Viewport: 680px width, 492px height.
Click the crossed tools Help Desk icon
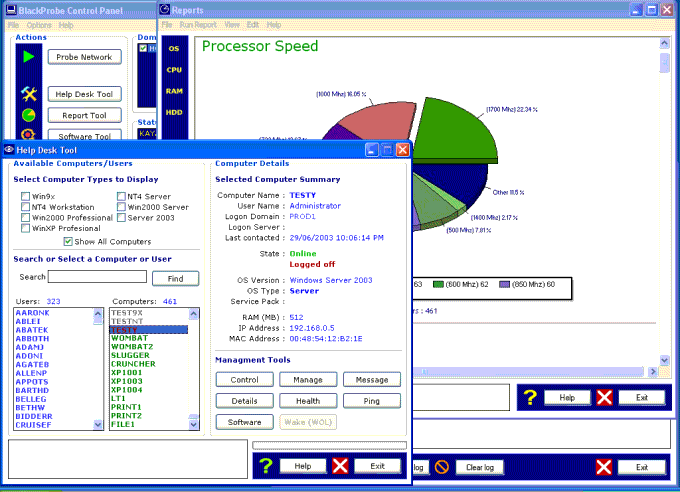(x=29, y=93)
